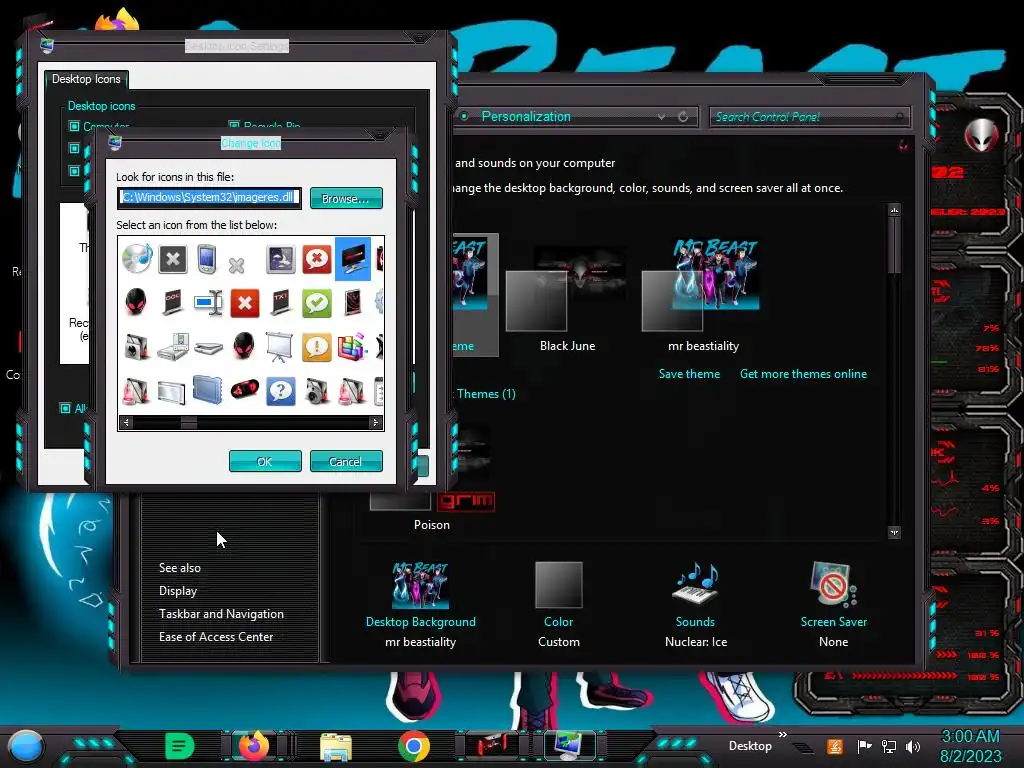Choose alien head icon beside projector screen icon
The height and width of the screenshot is (768, 1024).
[x=244, y=346]
